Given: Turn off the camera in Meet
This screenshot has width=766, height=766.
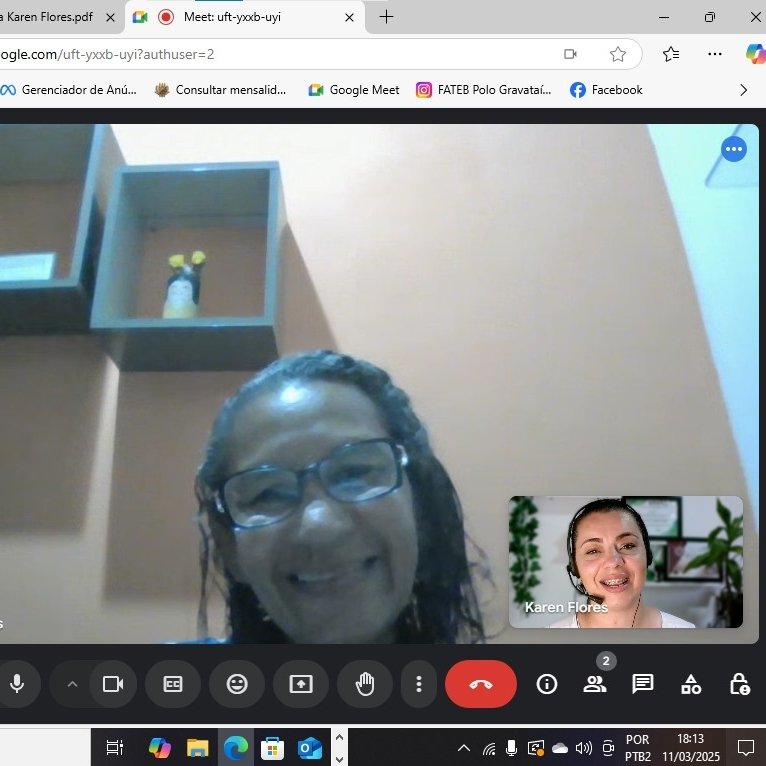Looking at the screenshot, I should 113,684.
